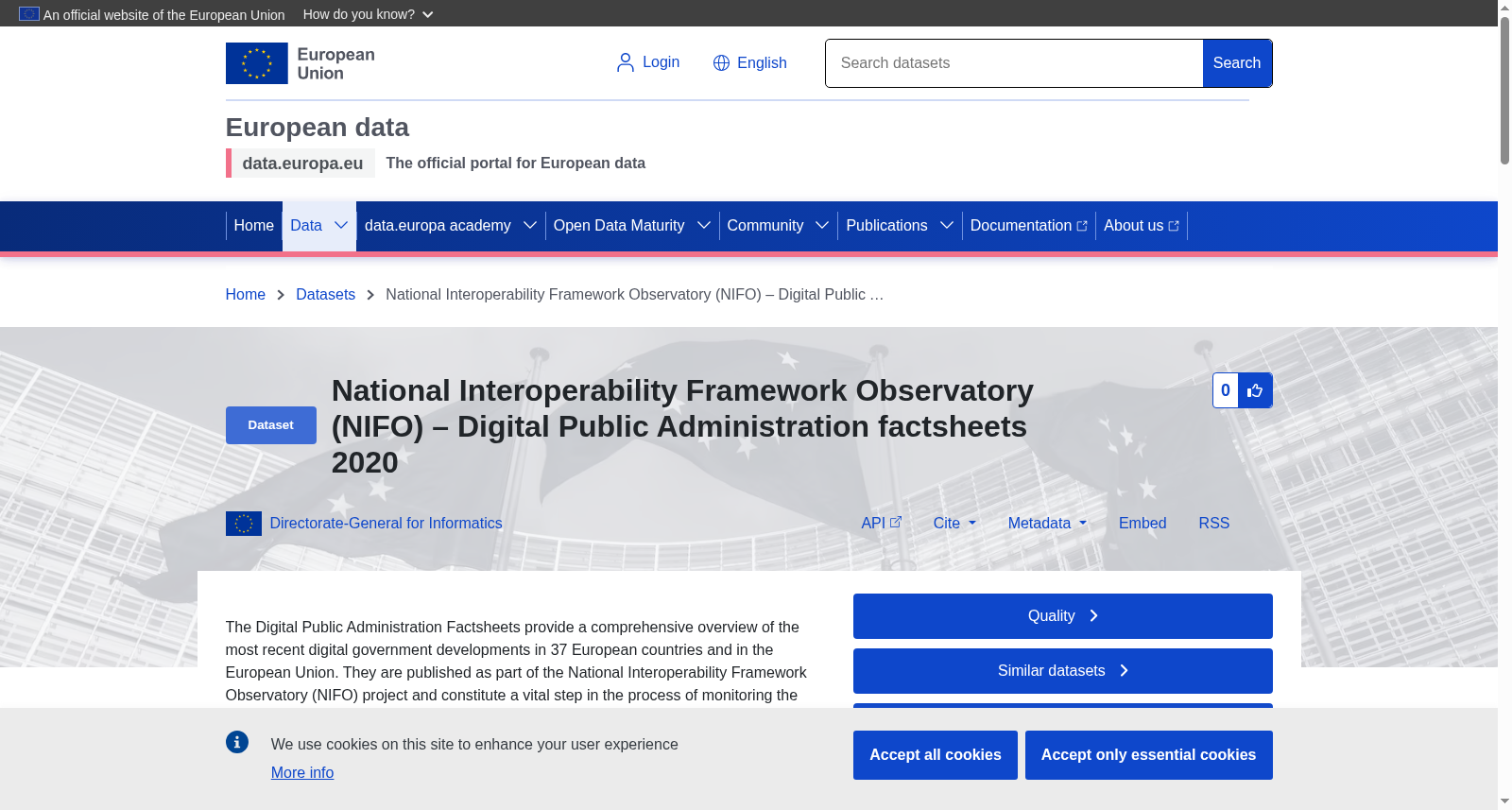Screen dimensions: 1512x810
Task: Click the Directorate-General EU flag icon
Action: click(244, 524)
